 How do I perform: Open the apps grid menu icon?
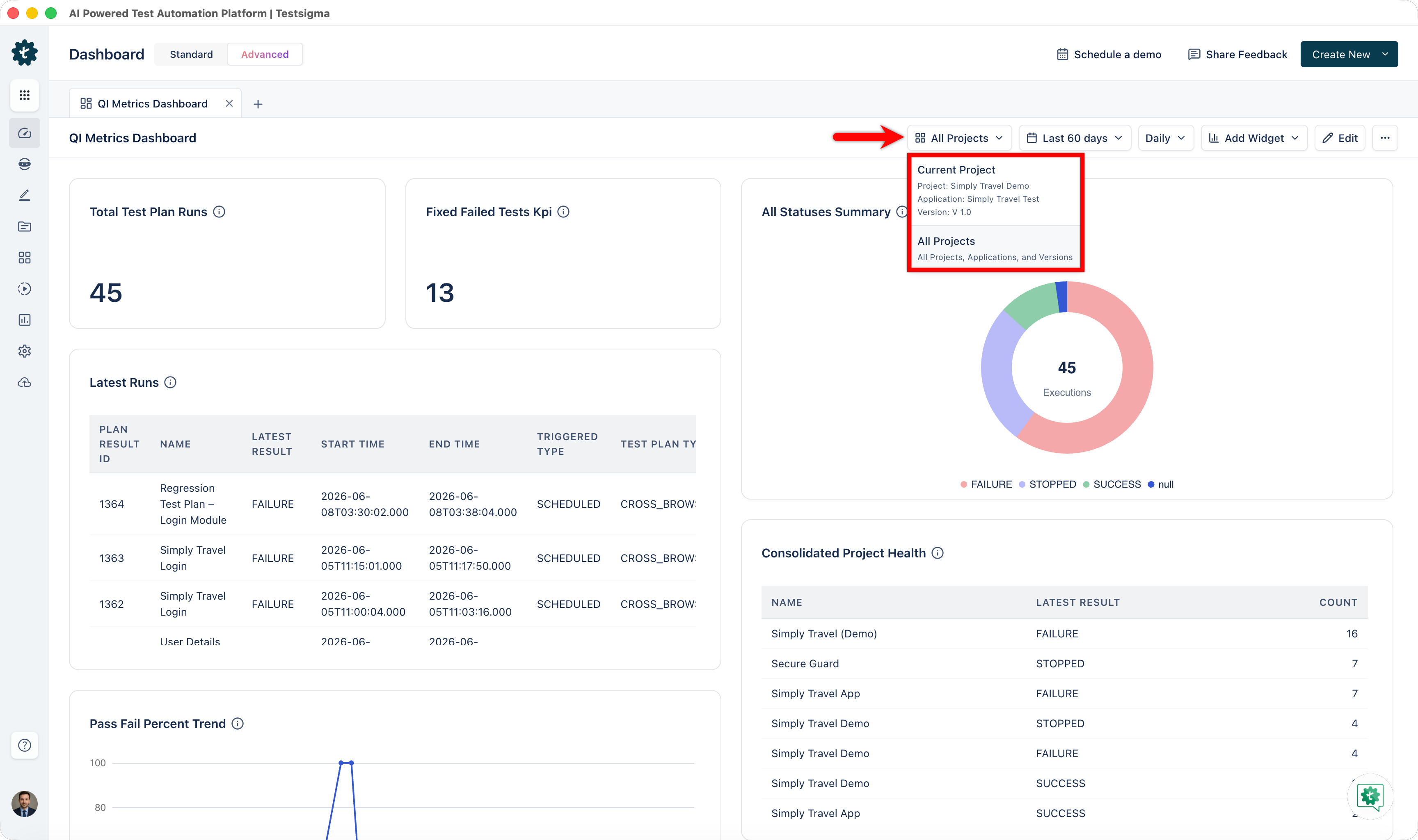[24, 95]
